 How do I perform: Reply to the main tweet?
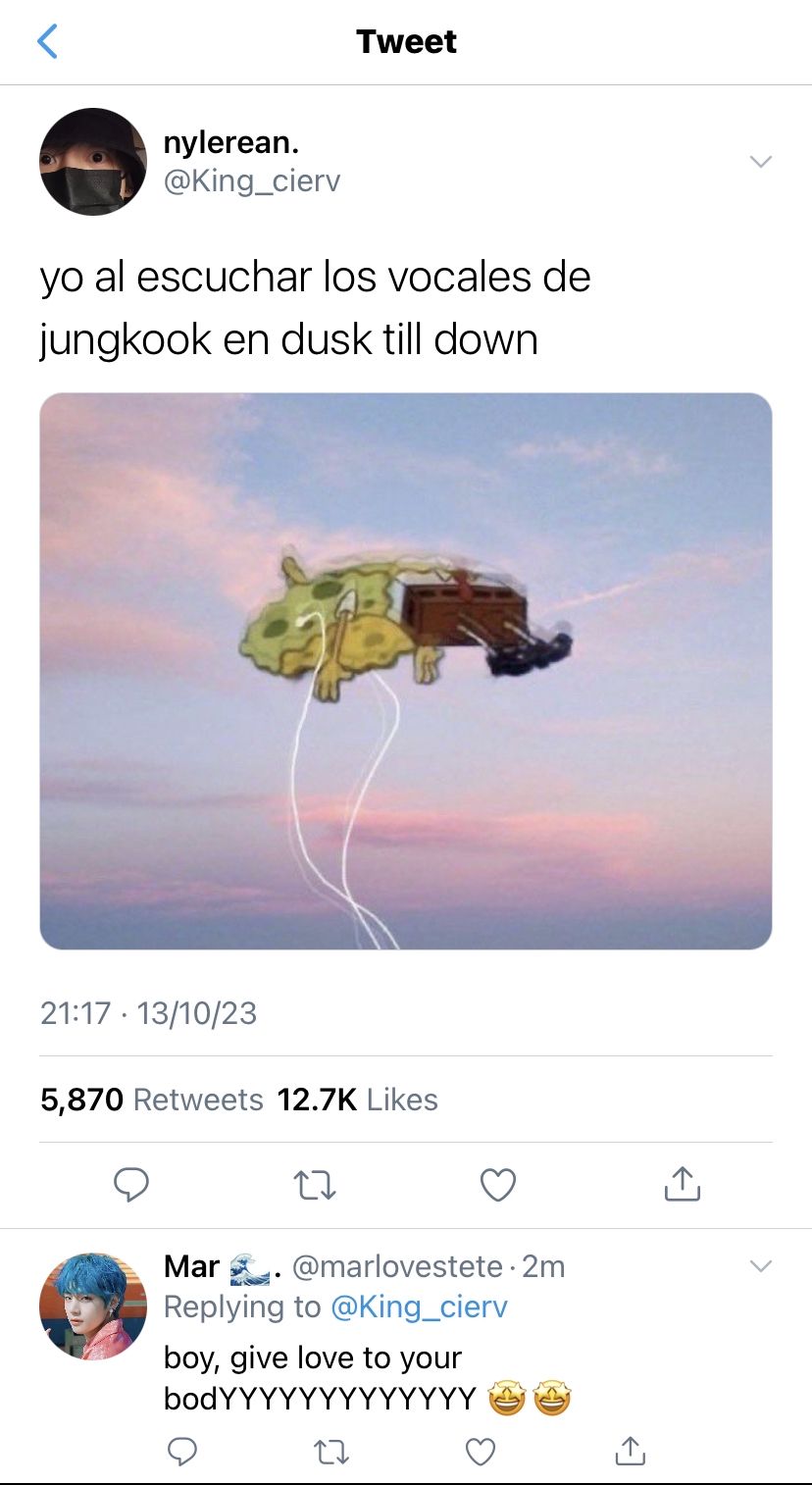[130, 1185]
